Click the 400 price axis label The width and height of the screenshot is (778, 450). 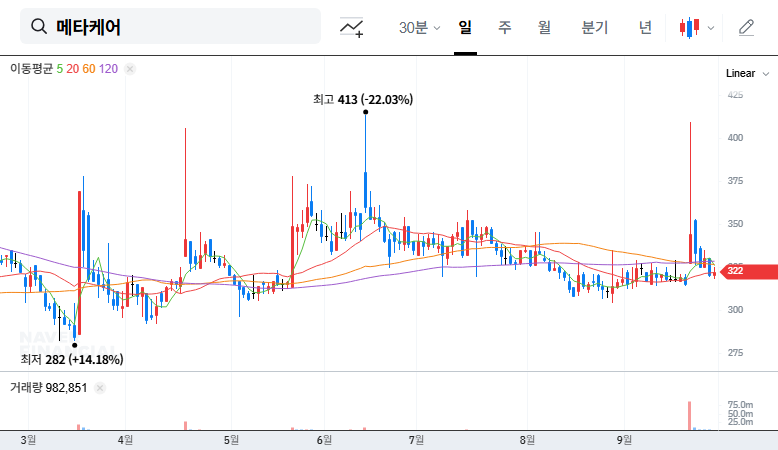[x=735, y=138]
